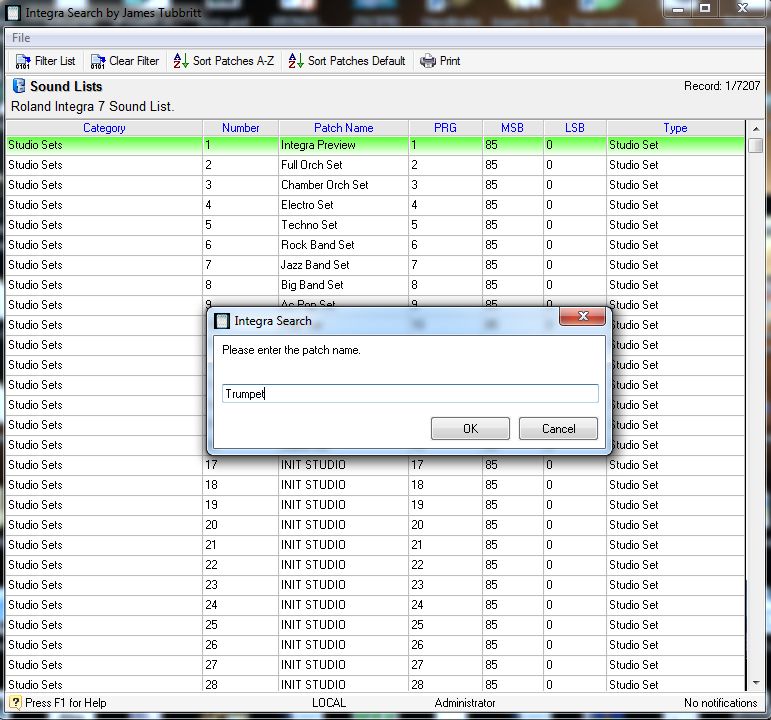Click the LOCAL status bar entry
Viewport: 771px width, 720px height.
pyautogui.click(x=329, y=703)
